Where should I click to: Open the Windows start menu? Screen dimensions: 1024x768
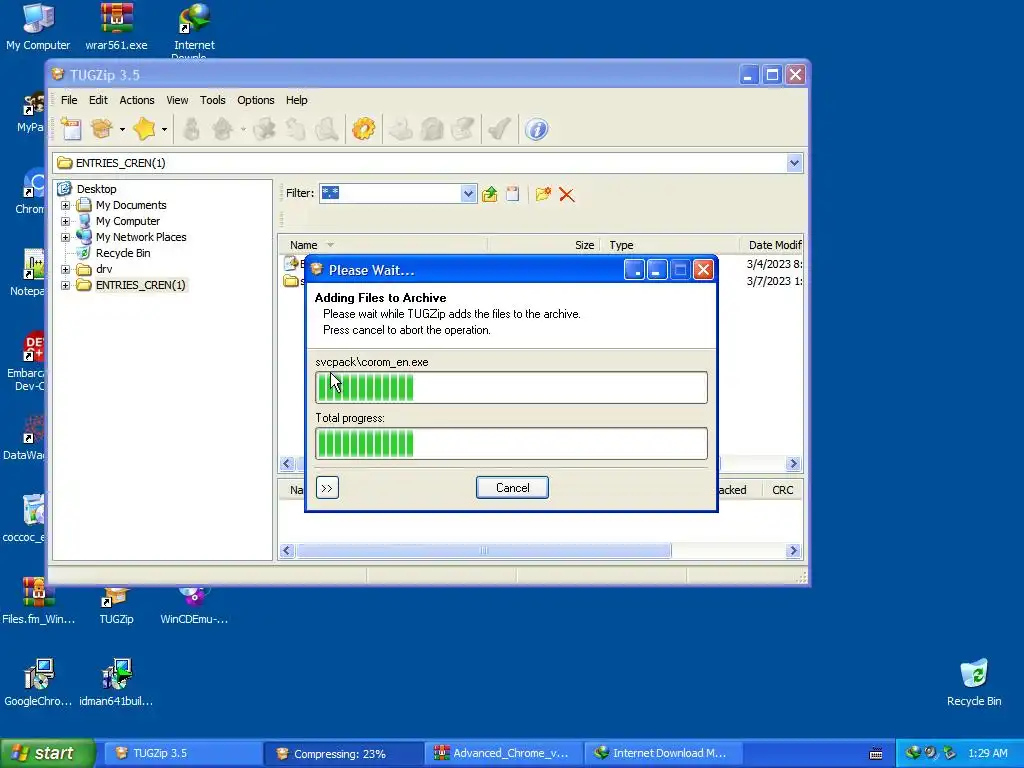point(48,753)
